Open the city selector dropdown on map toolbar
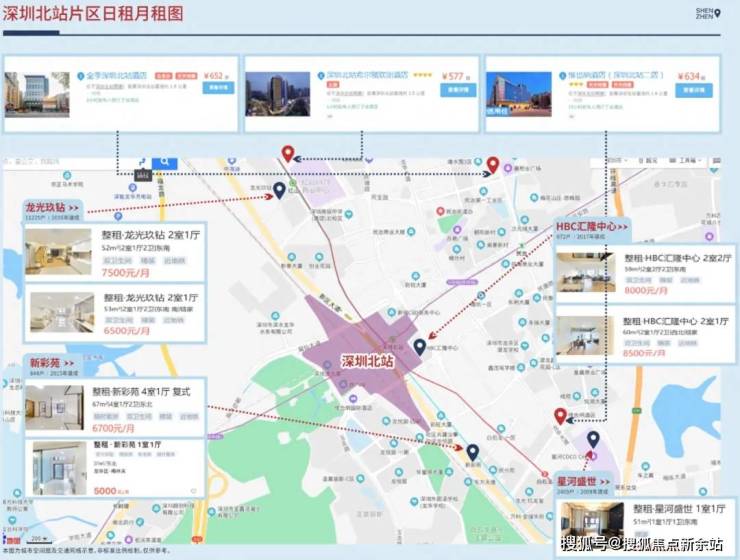This screenshot has height=560, width=740. [615, 161]
